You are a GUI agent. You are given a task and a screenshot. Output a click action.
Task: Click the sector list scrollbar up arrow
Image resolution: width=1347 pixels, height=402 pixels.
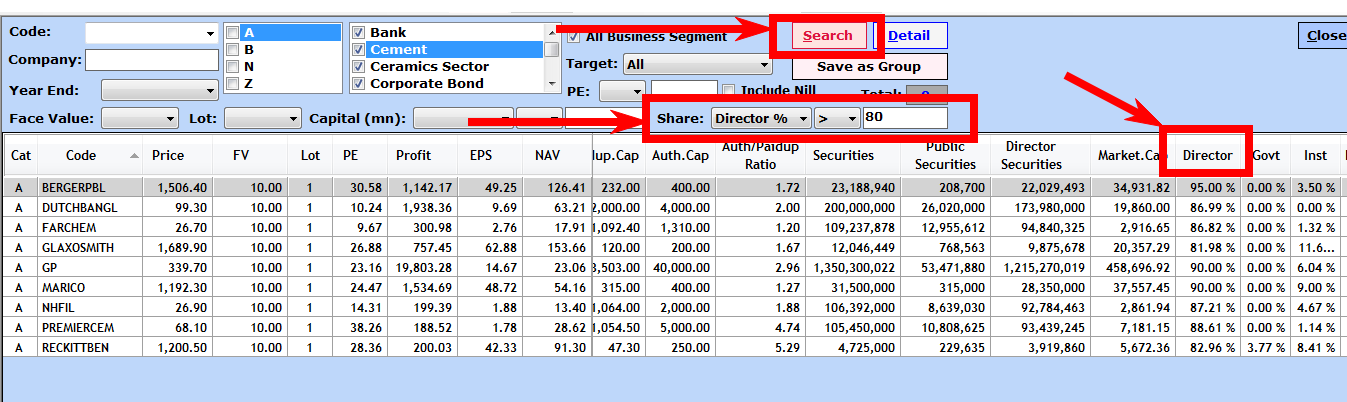tap(551, 31)
